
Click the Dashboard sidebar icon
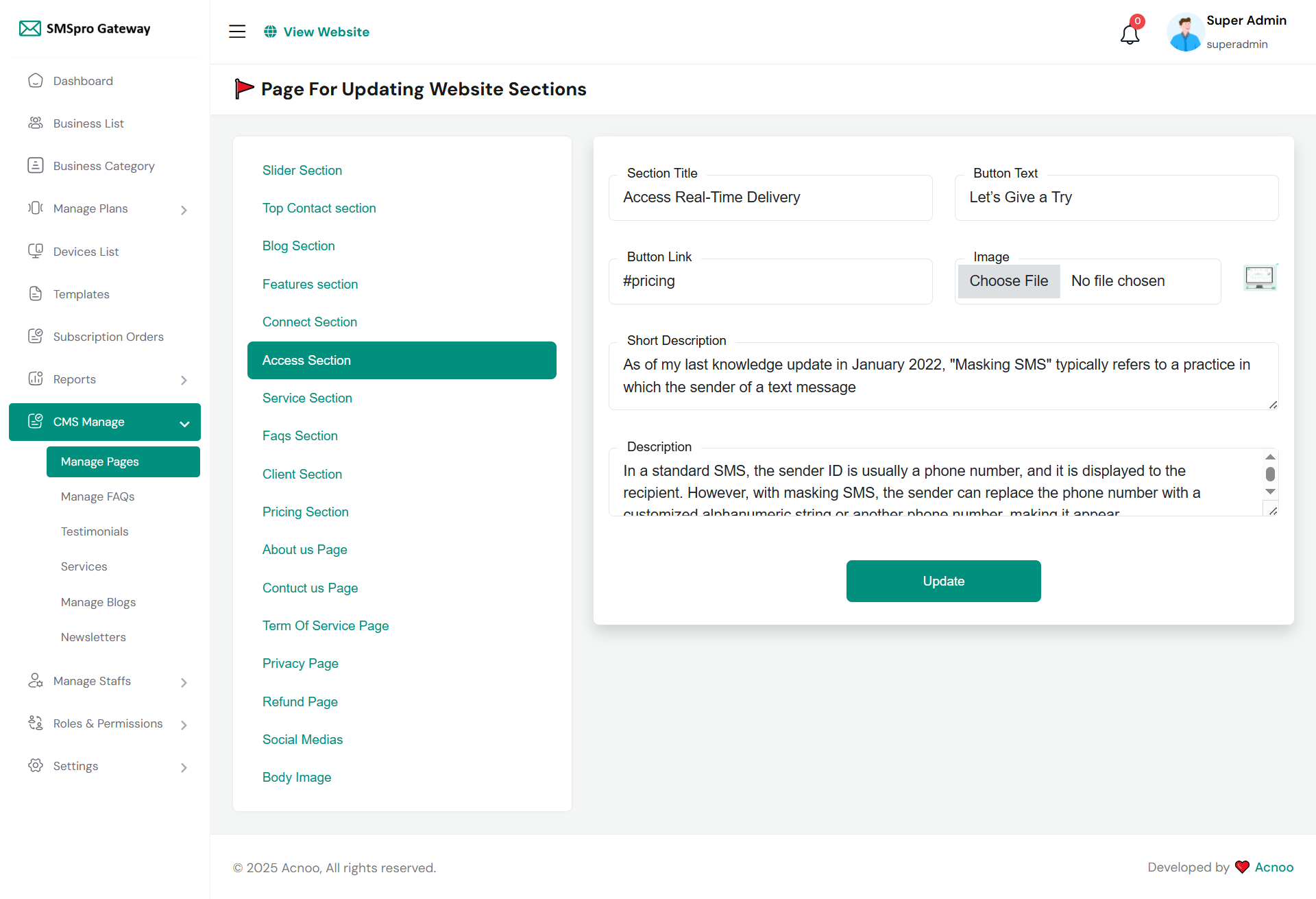tap(36, 81)
